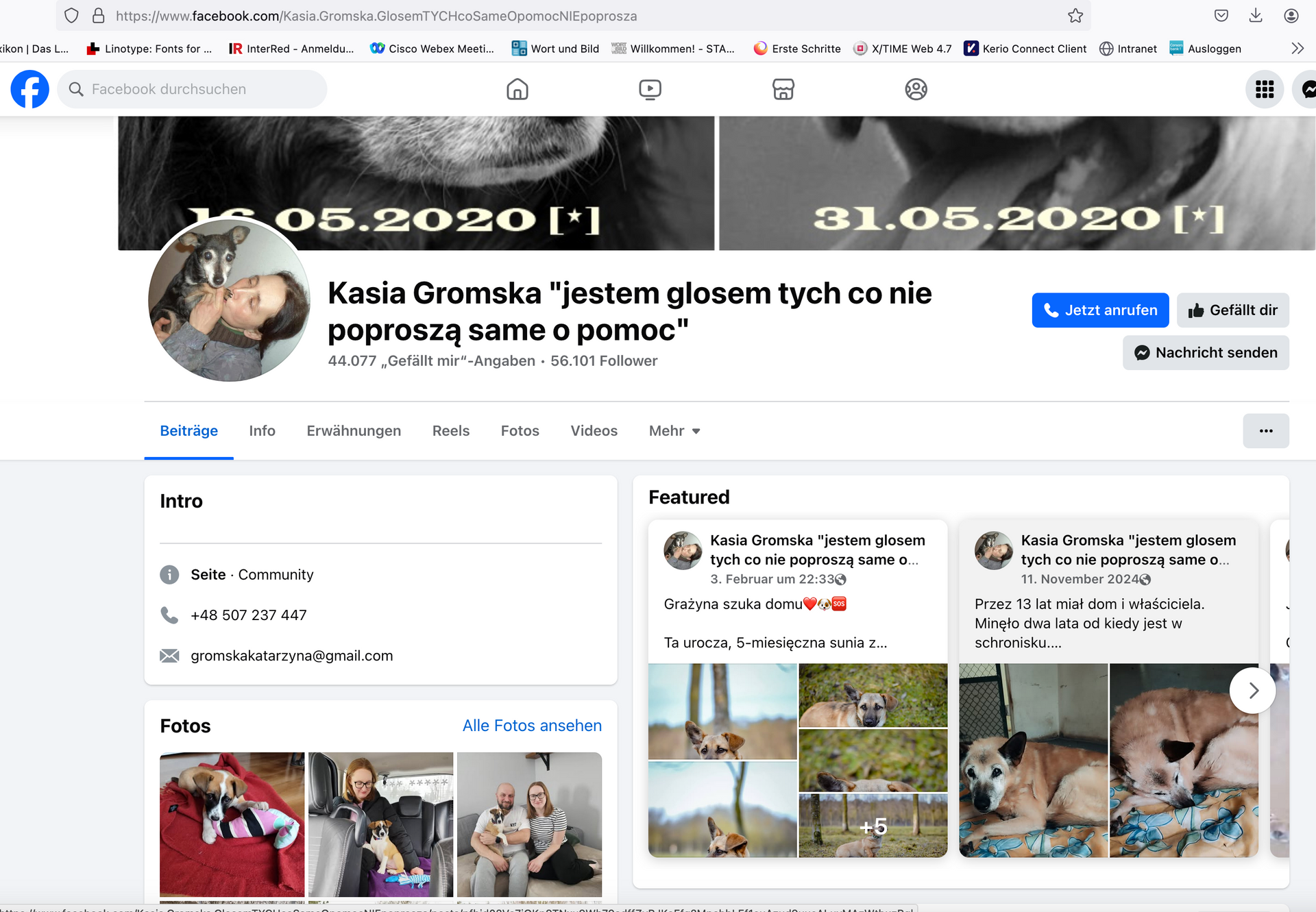The height and width of the screenshot is (912, 1316).
Task: Open the Facebook Home icon
Action: tap(517, 89)
